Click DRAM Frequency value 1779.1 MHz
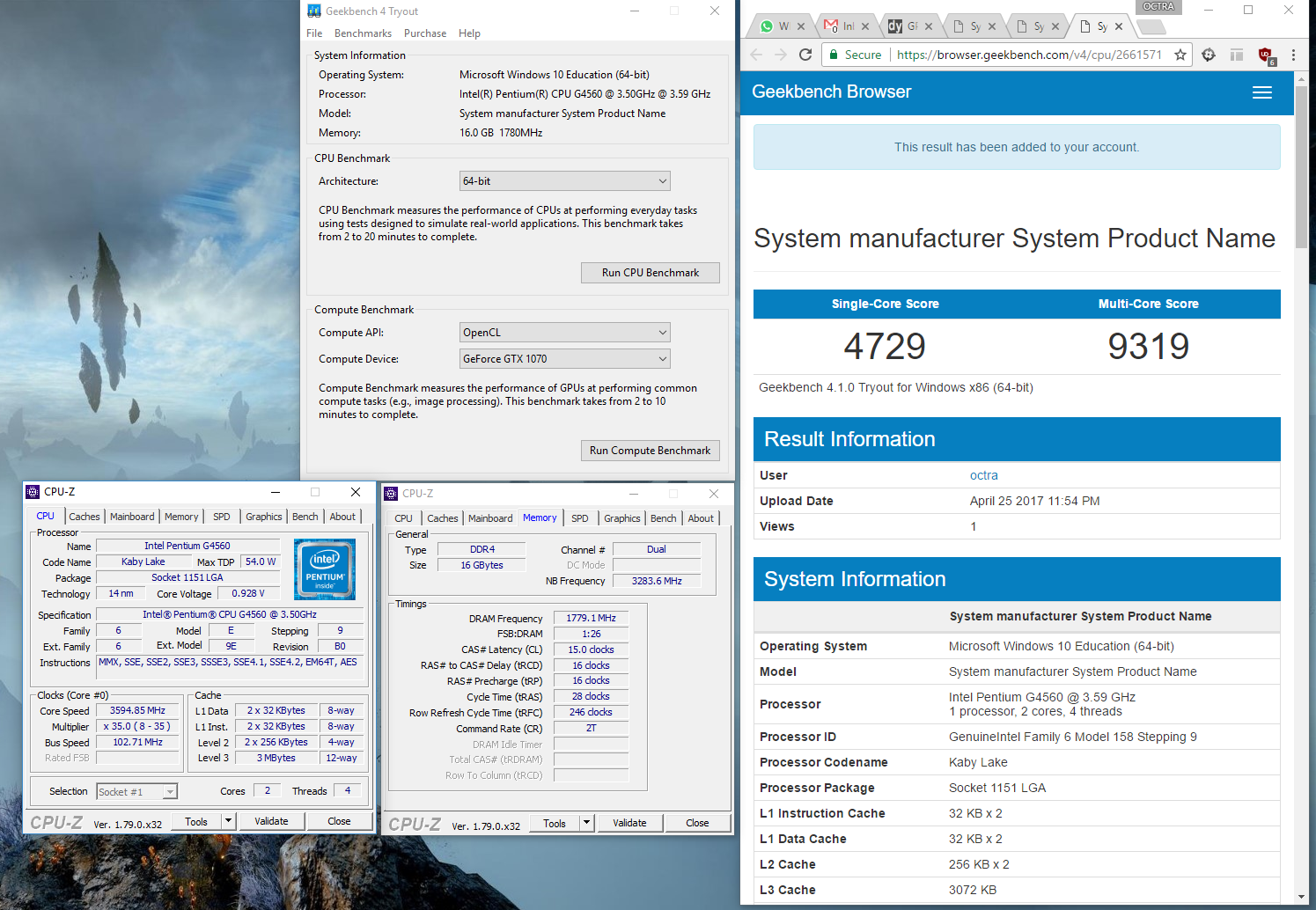Screen dimensions: 1316x910 592,618
